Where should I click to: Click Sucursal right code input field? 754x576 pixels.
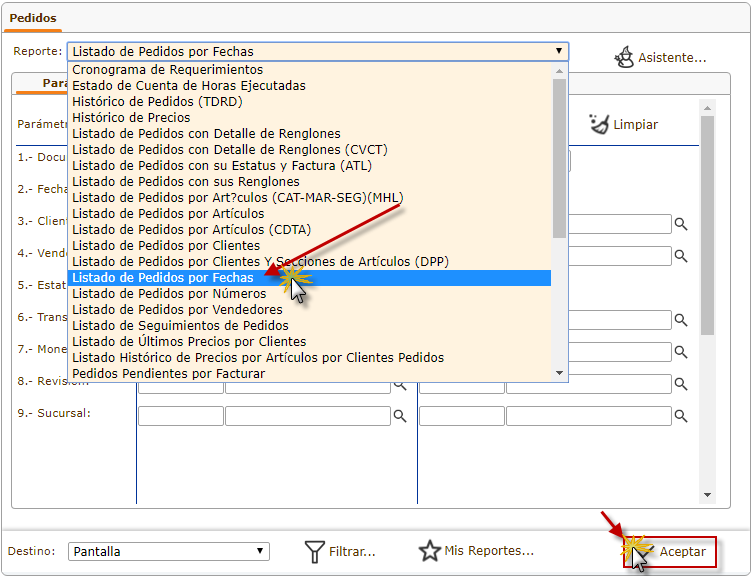click(x=462, y=416)
